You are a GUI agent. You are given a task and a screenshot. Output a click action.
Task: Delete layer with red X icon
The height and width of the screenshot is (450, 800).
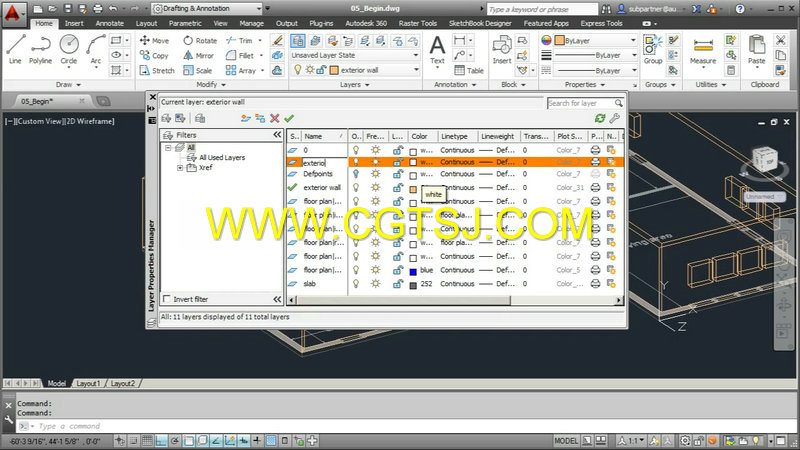pyautogui.click(x=274, y=118)
